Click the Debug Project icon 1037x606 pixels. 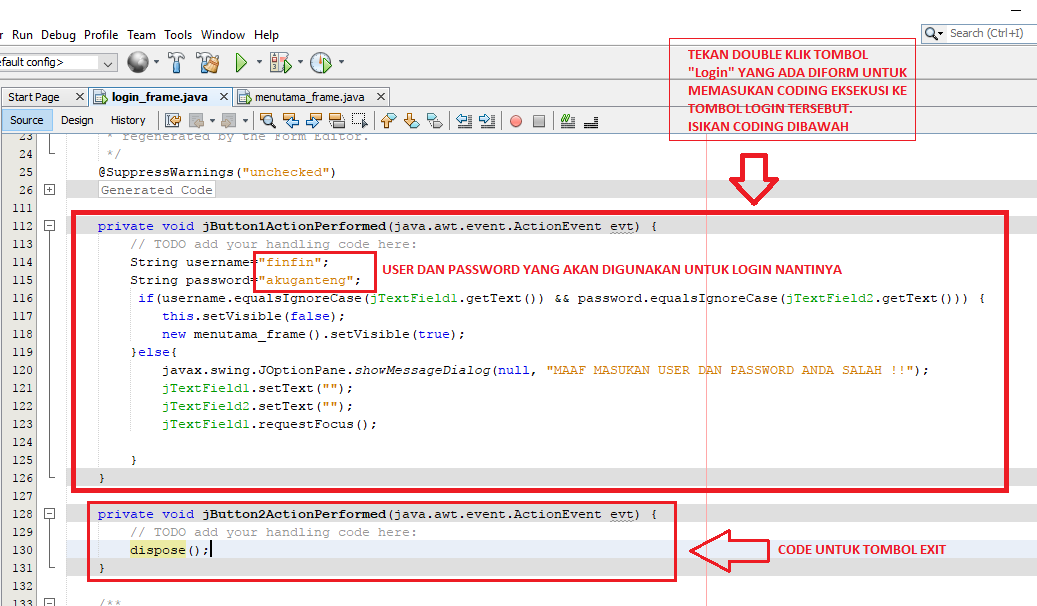[280, 62]
